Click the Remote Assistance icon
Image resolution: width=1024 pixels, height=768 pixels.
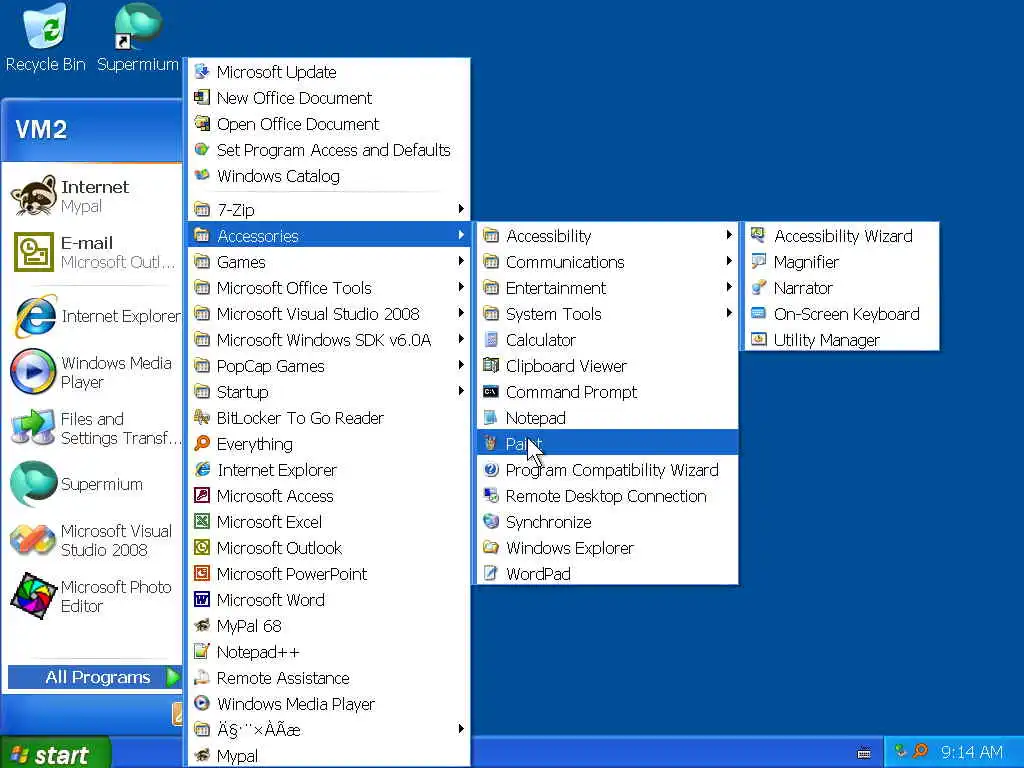coord(202,677)
